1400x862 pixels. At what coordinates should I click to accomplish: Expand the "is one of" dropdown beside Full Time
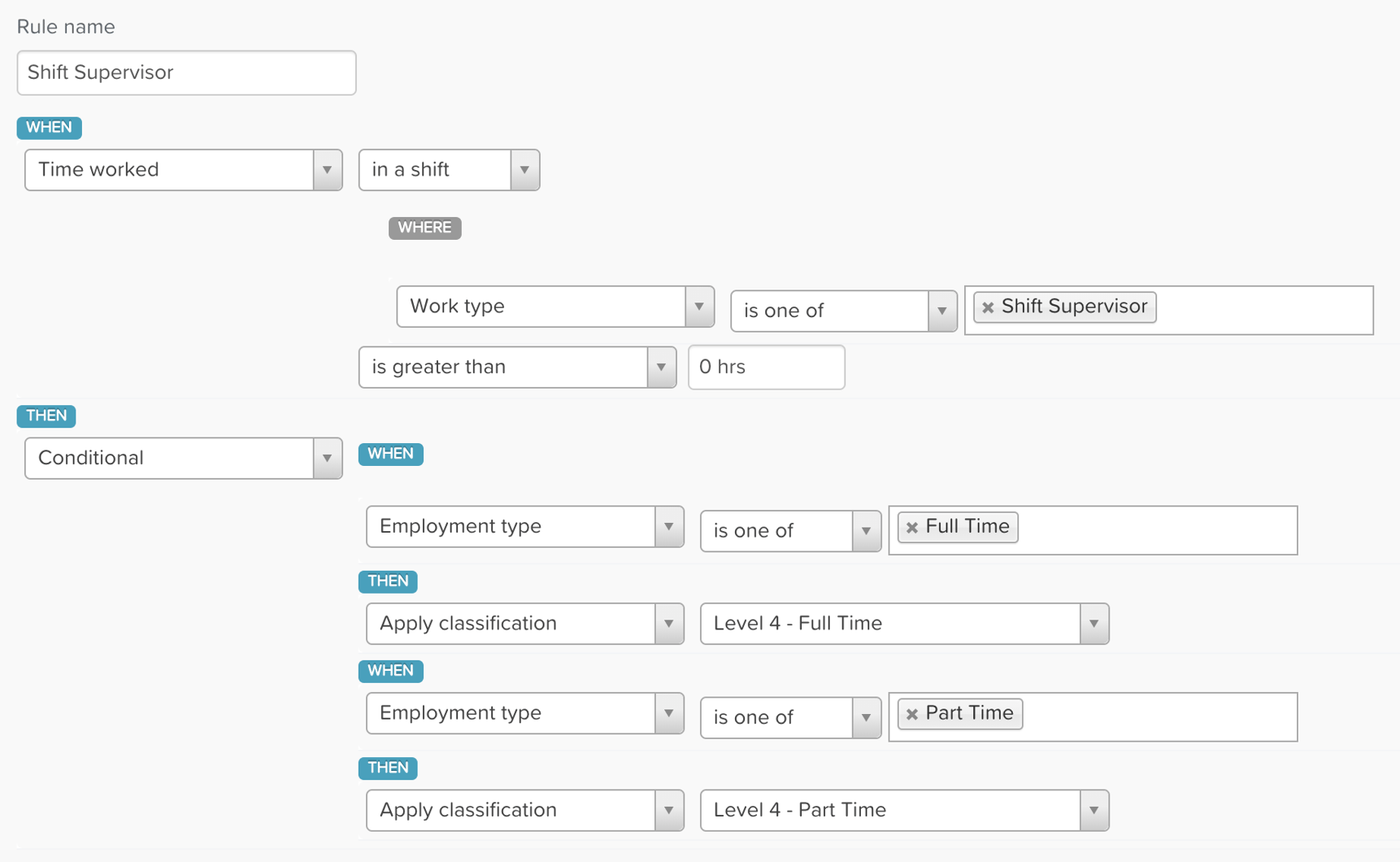point(865,530)
